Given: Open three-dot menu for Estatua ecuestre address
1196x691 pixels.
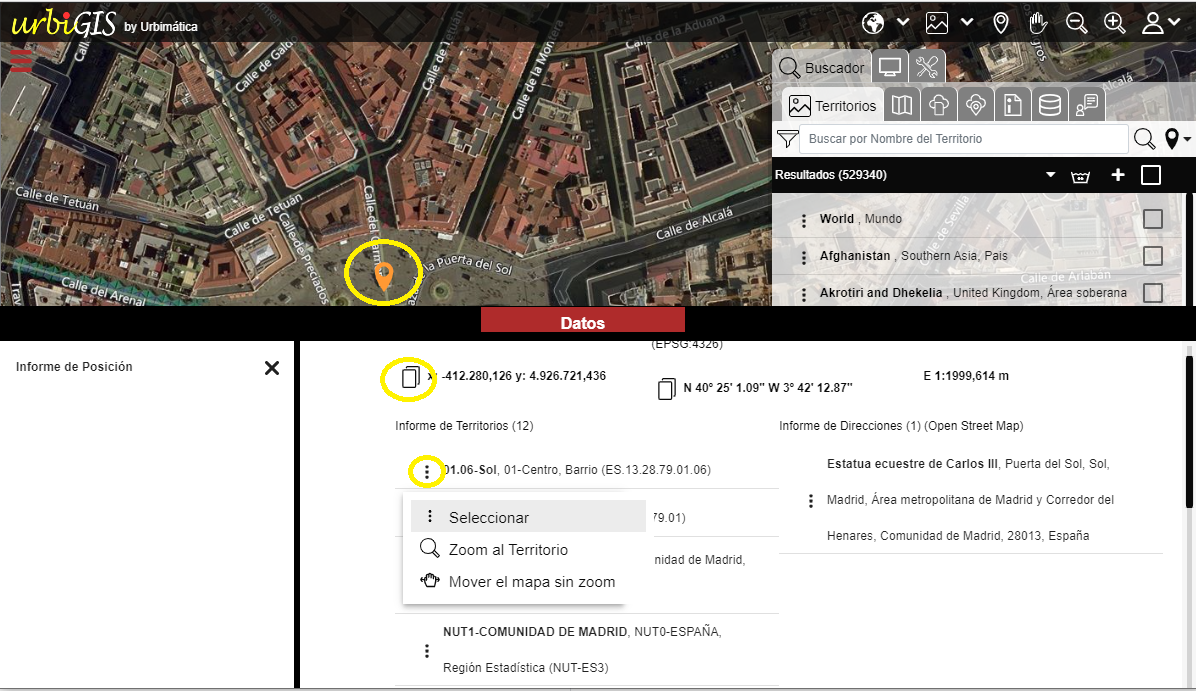Looking at the screenshot, I should pyautogui.click(x=810, y=500).
